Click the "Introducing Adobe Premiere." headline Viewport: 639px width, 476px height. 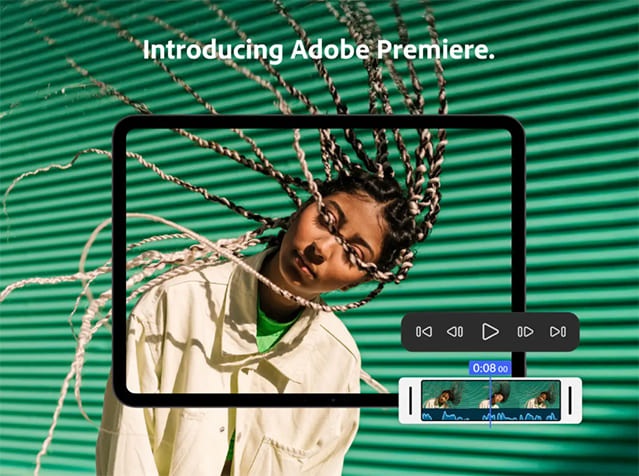pyautogui.click(x=319, y=50)
